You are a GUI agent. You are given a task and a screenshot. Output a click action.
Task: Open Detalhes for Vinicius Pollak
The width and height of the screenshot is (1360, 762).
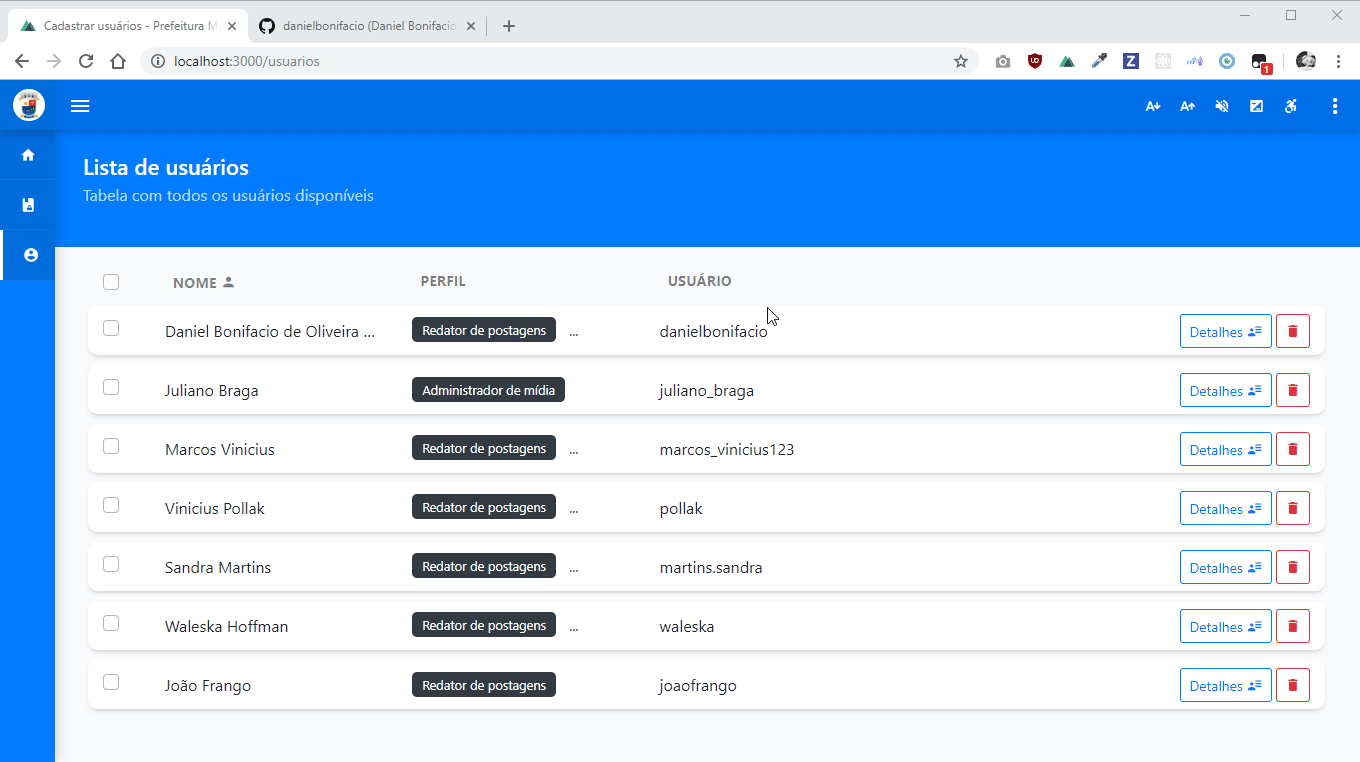coord(1226,508)
